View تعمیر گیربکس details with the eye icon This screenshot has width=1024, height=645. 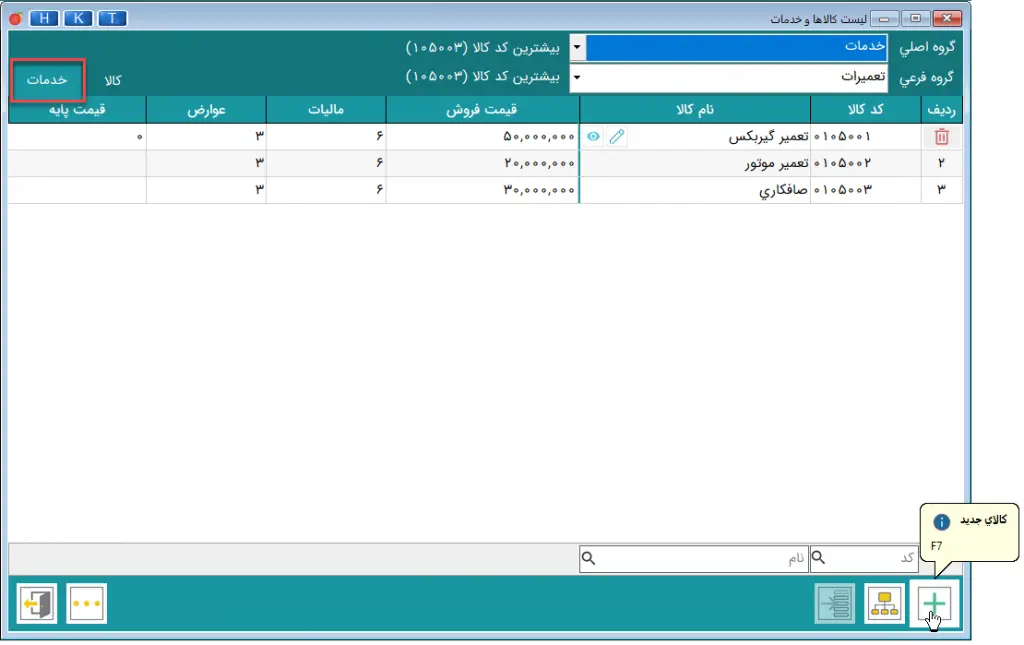click(x=592, y=136)
